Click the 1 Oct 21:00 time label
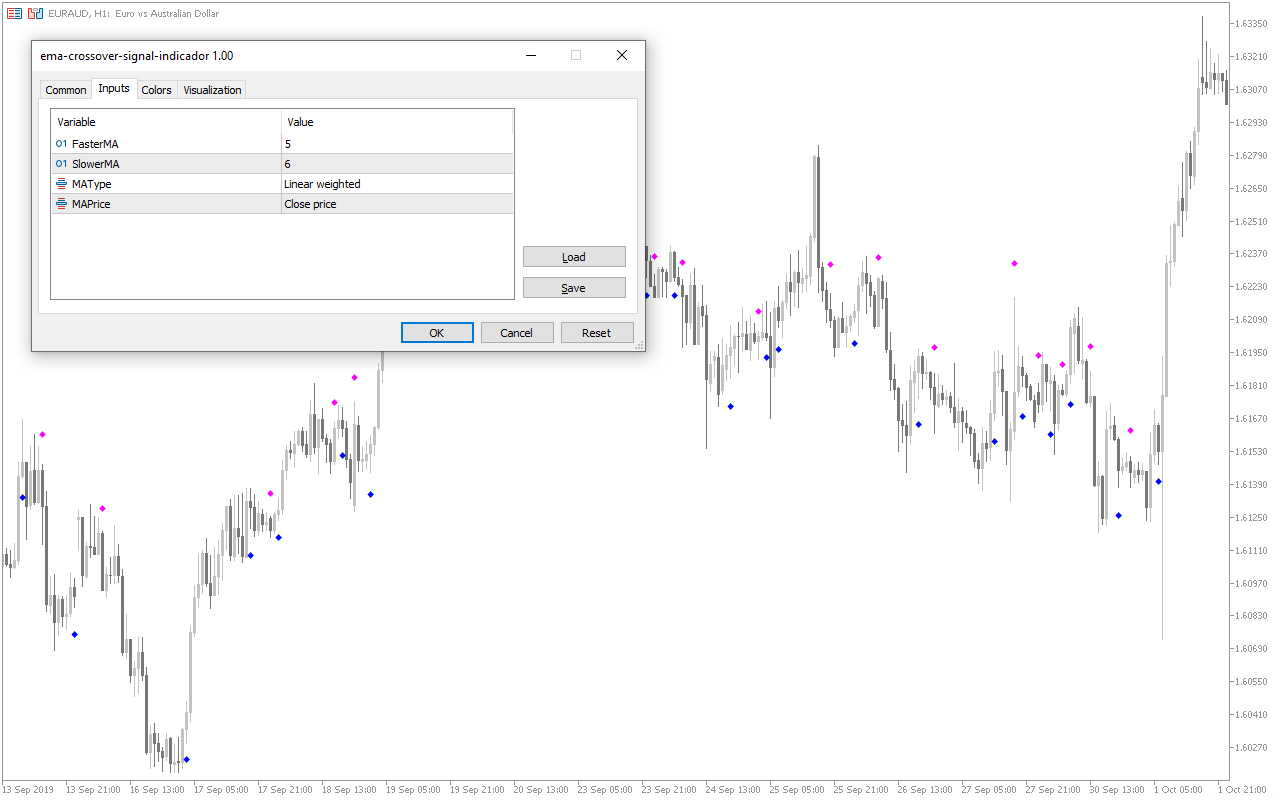1280x800 pixels. [x=1243, y=790]
